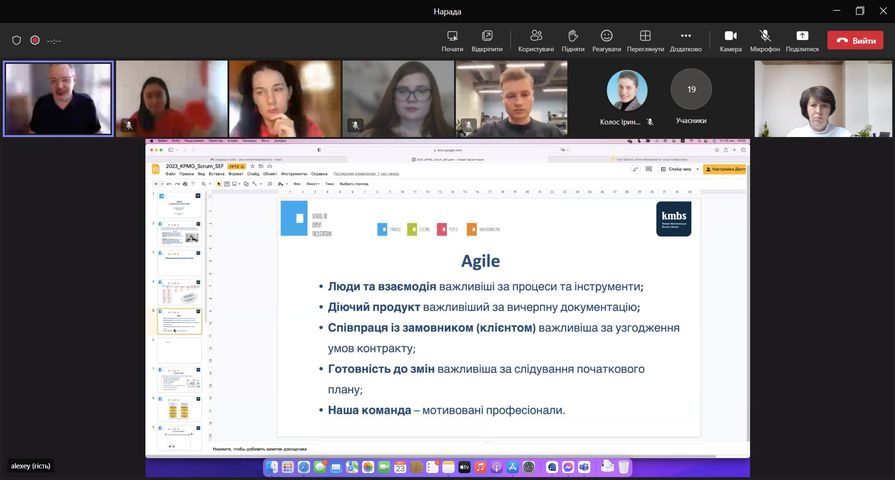The image size is (895, 480).
Task: Click the Поділитися share screen icon
Action: click(x=802, y=40)
